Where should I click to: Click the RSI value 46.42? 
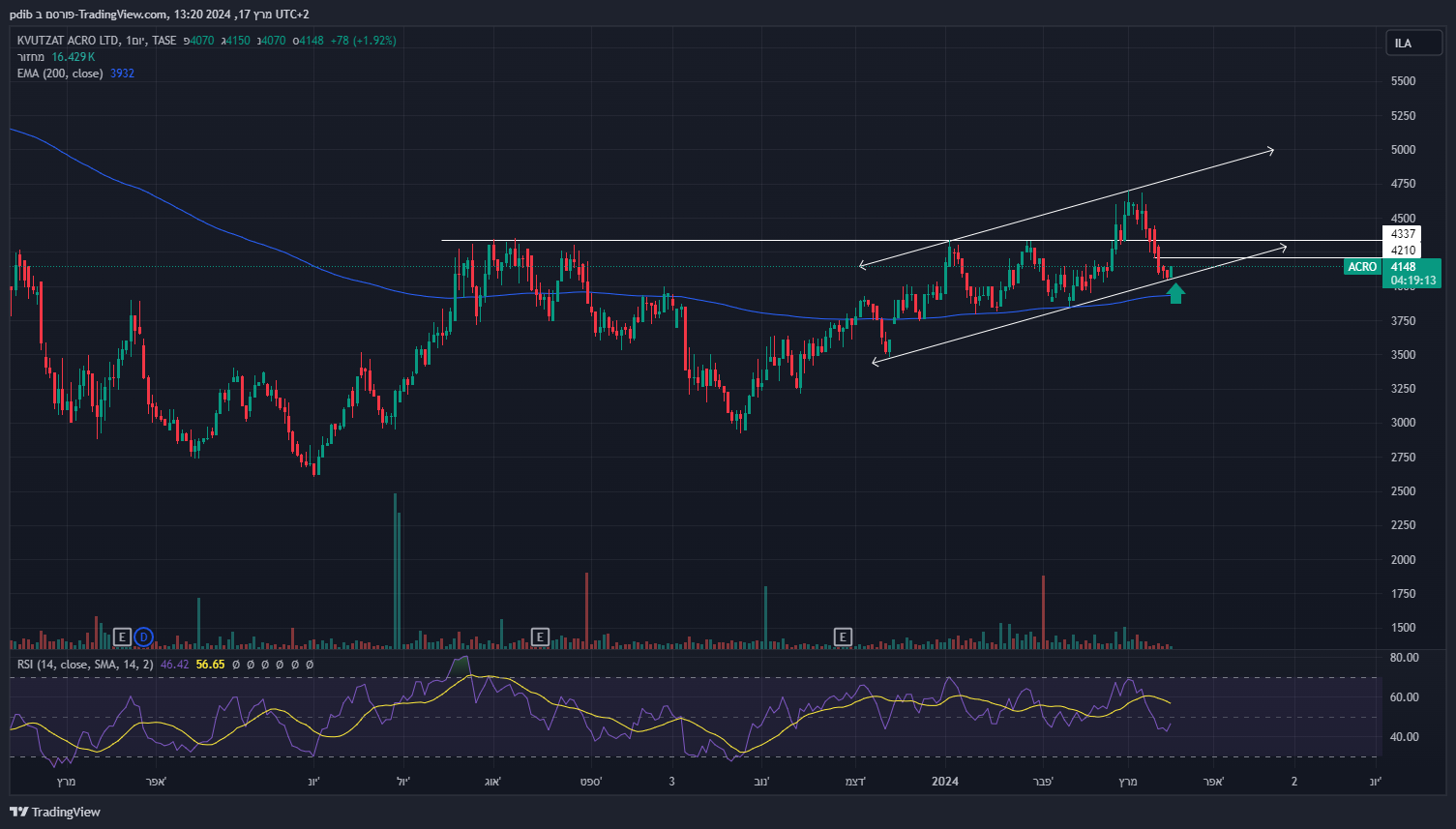[x=174, y=665]
